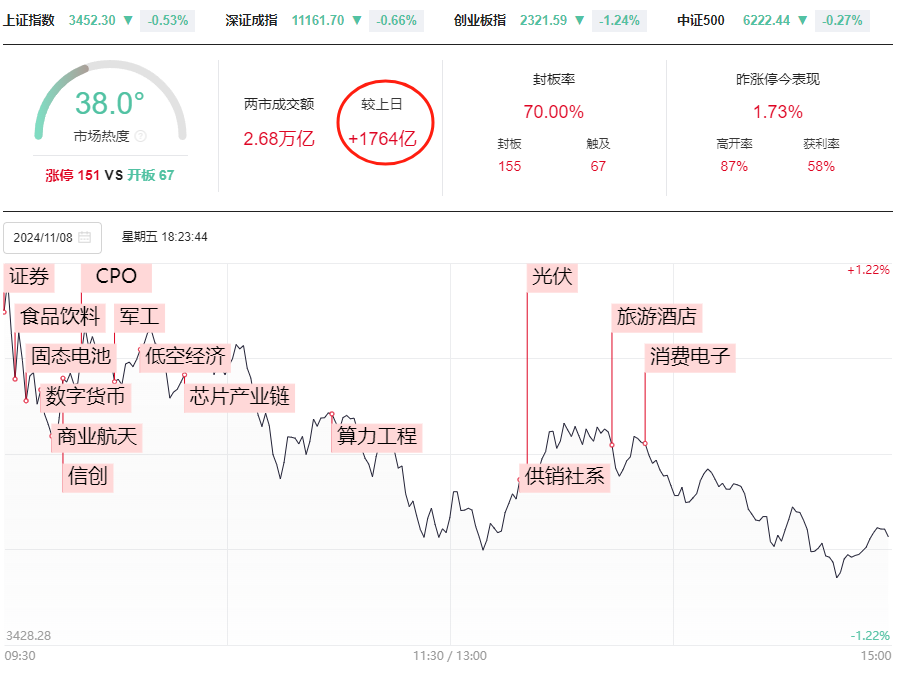Image resolution: width=900 pixels, height=682 pixels.
Task: Click the 涨停 151 count
Action: [72, 175]
